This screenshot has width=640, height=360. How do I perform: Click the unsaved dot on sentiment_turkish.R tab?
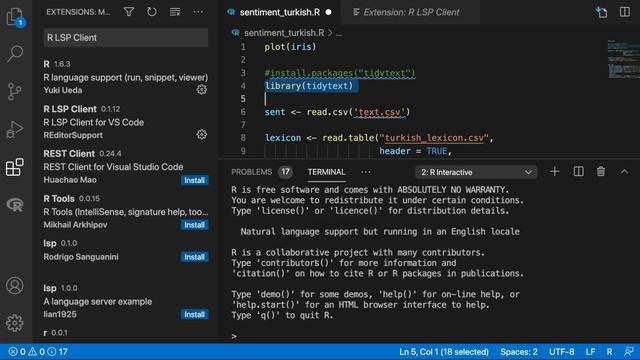(x=329, y=12)
